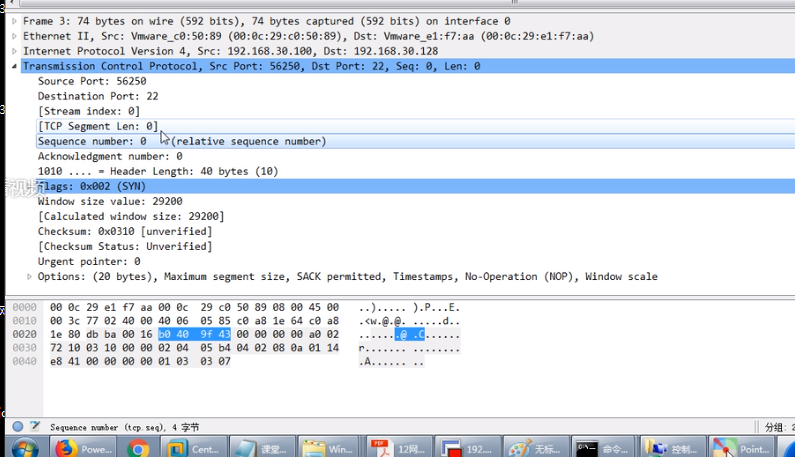Viewport: 795px width, 457px height.
Task: Click status text Sequence number (tcp.seq)
Action: 105,427
